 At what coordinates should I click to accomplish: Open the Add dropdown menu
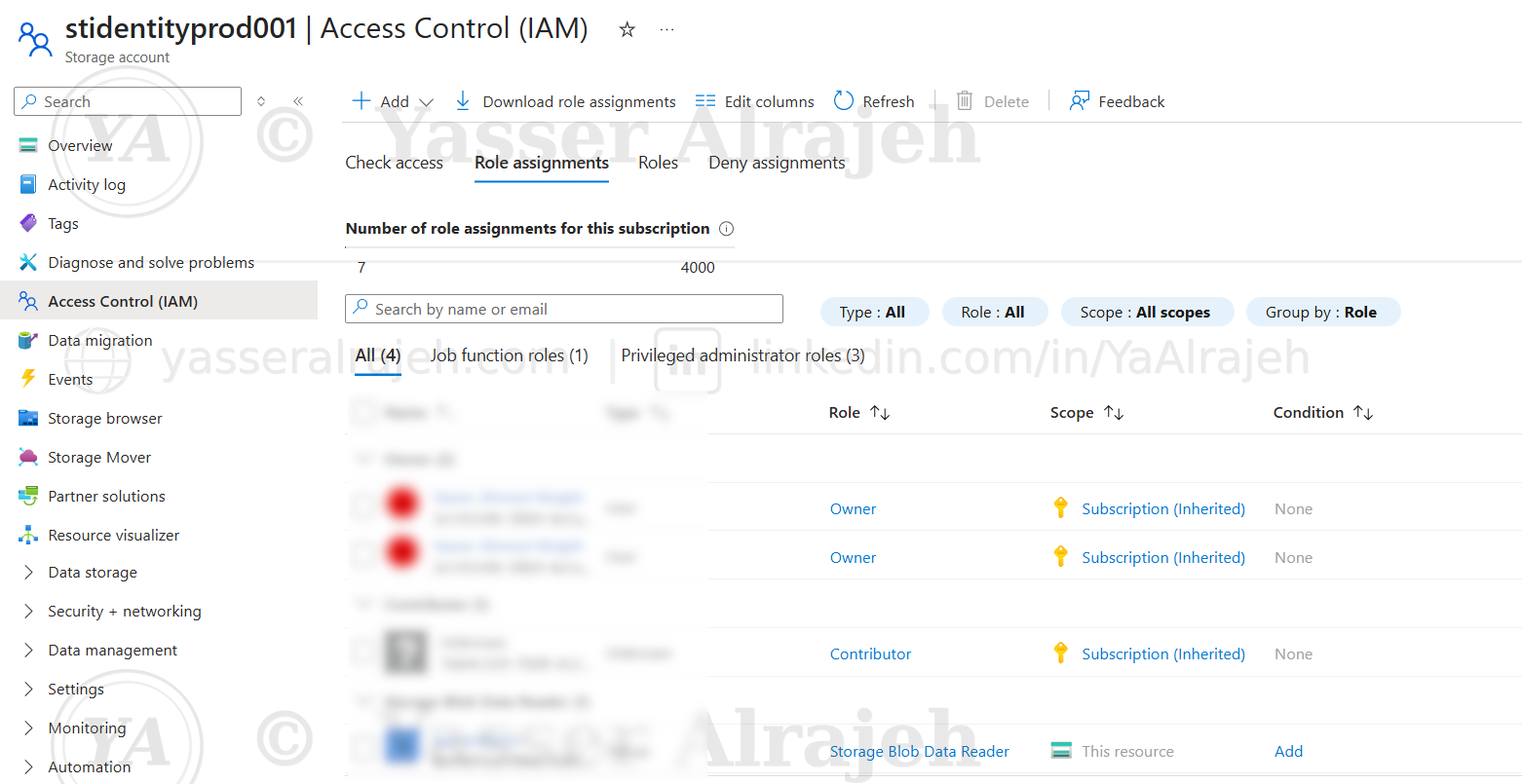393,101
